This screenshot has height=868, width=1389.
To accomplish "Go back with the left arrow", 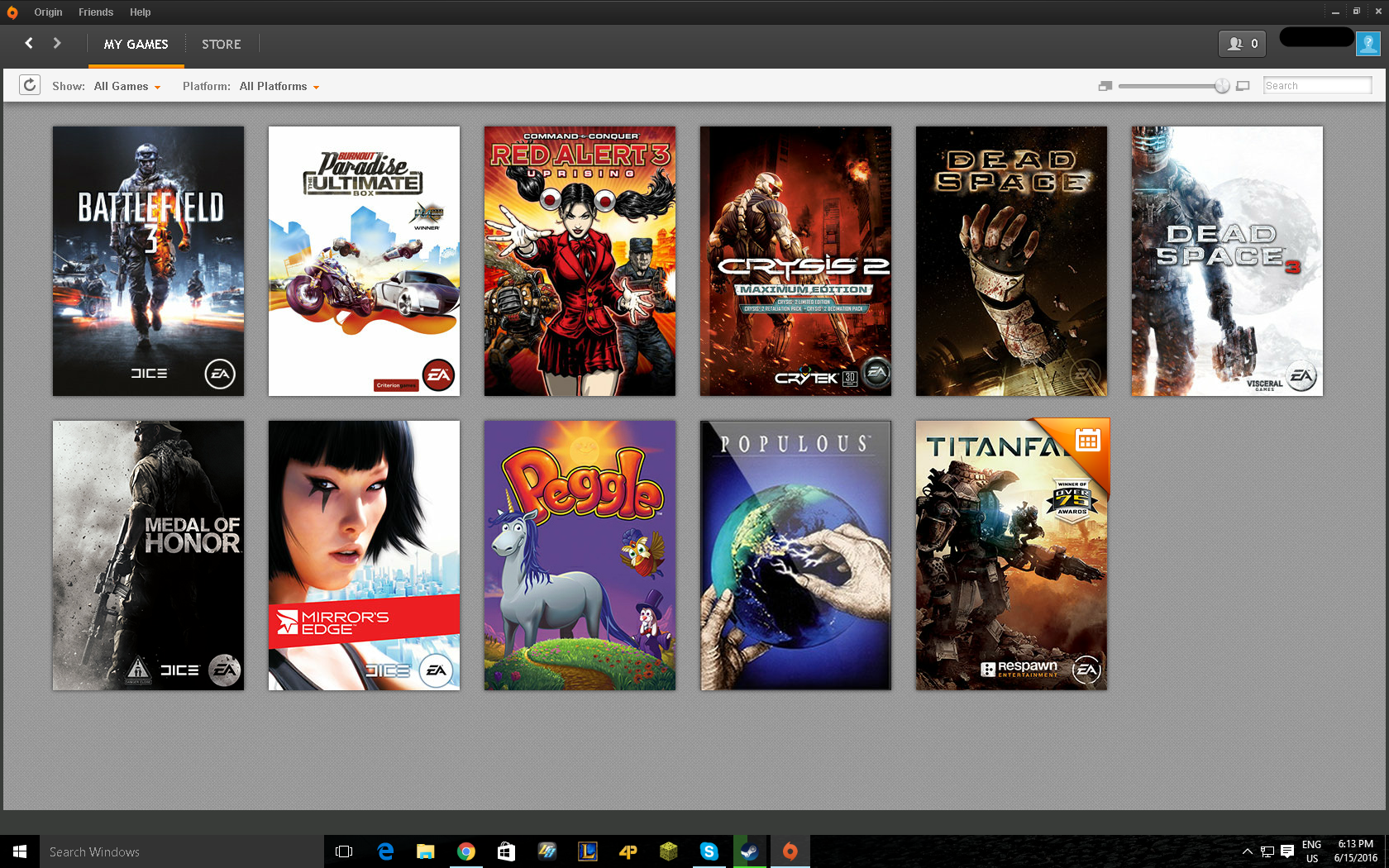I will tap(29, 43).
